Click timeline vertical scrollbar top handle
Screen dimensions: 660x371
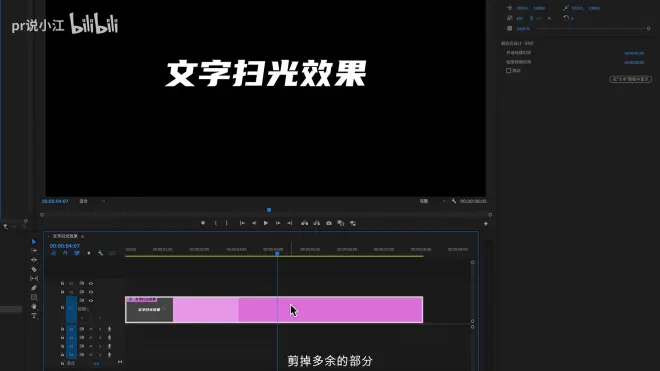tap(472, 262)
